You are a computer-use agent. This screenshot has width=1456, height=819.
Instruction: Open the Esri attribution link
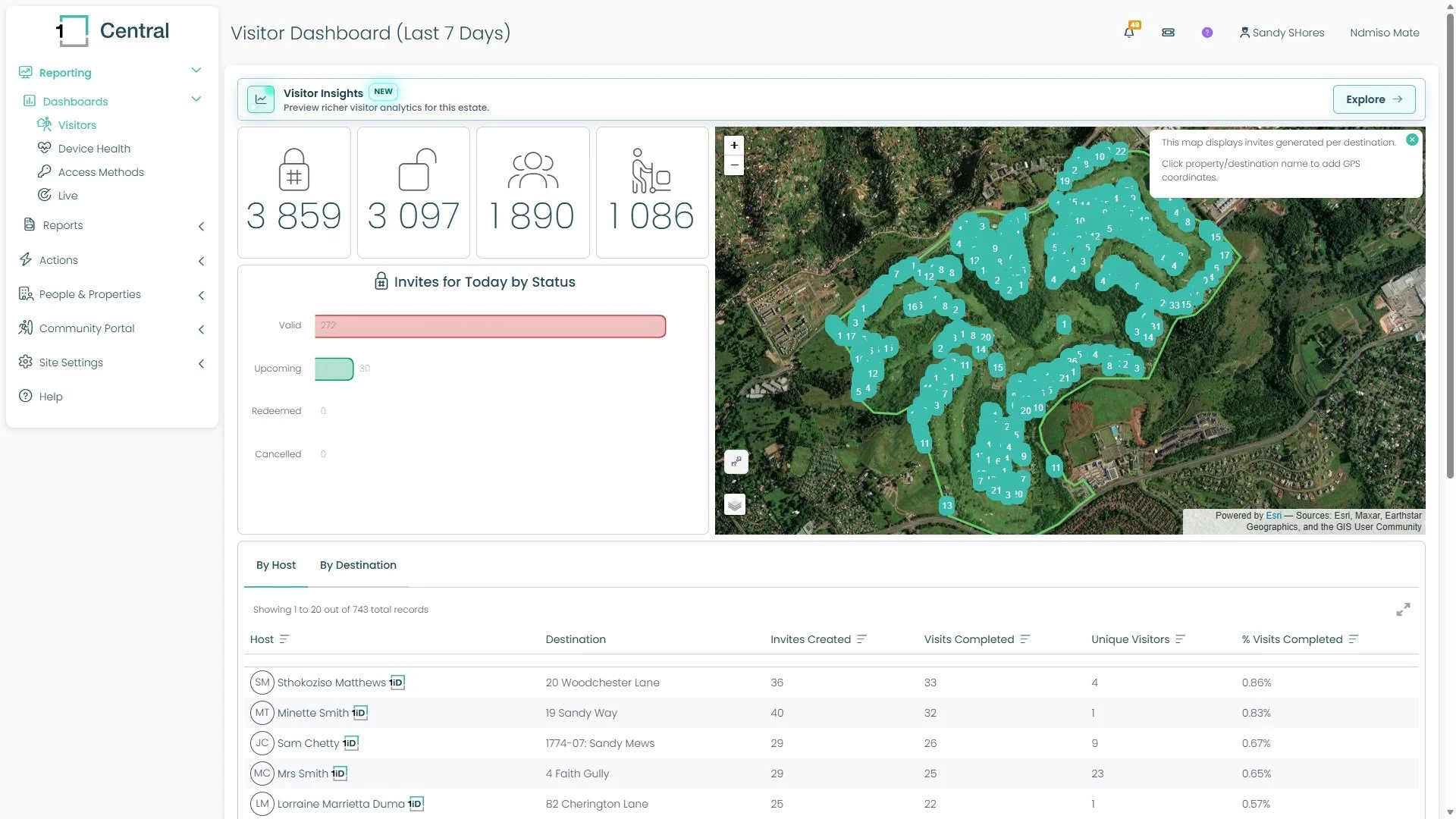[x=1273, y=516]
